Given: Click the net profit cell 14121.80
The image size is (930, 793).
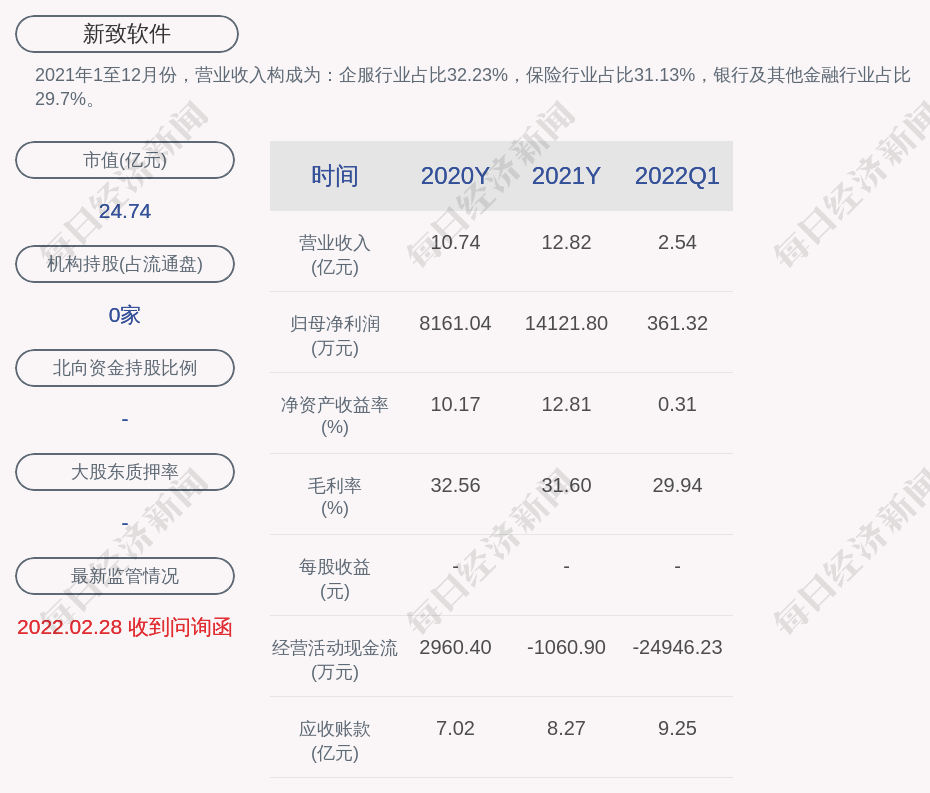Looking at the screenshot, I should pyautogui.click(x=566, y=323).
